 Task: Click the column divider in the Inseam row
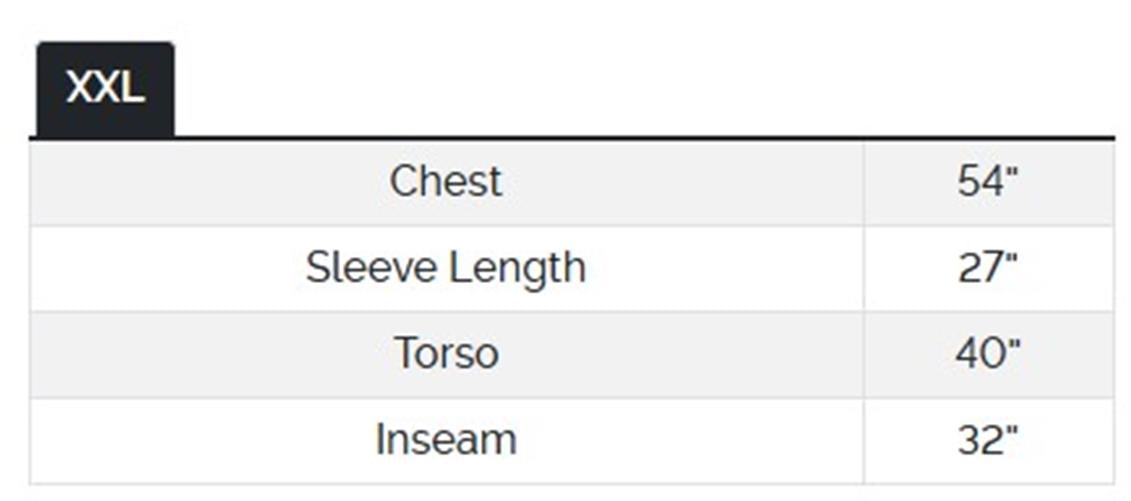pyautogui.click(x=863, y=440)
